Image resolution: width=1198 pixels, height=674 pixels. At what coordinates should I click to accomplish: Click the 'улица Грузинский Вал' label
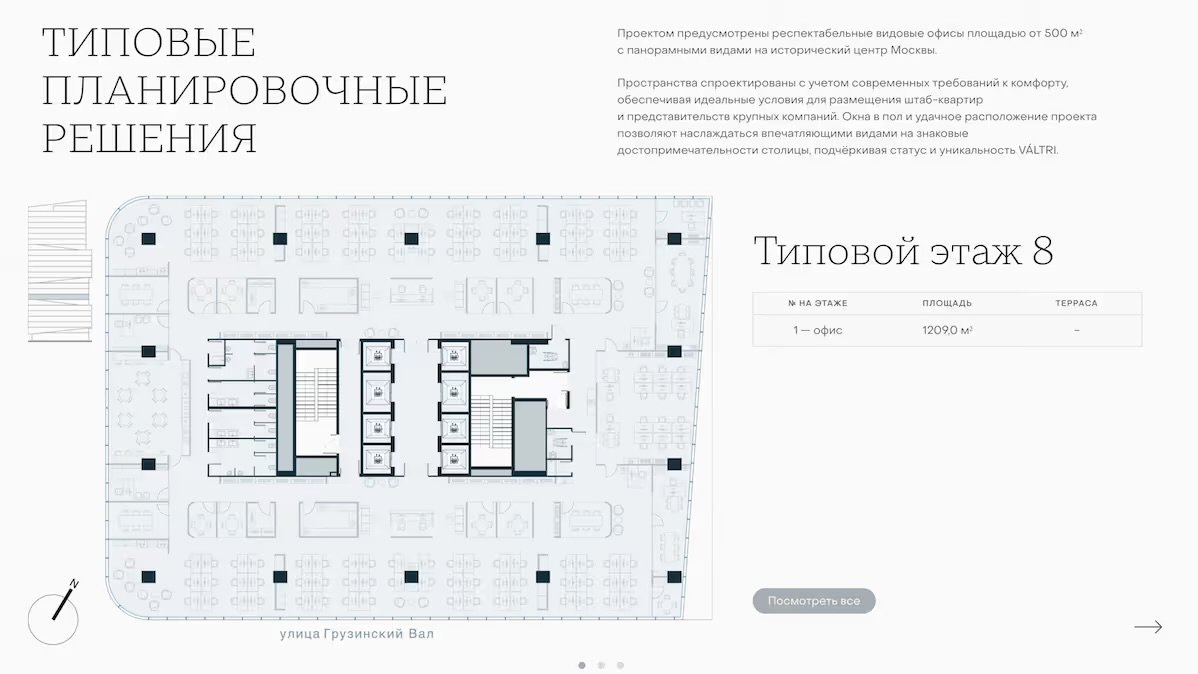(x=357, y=633)
